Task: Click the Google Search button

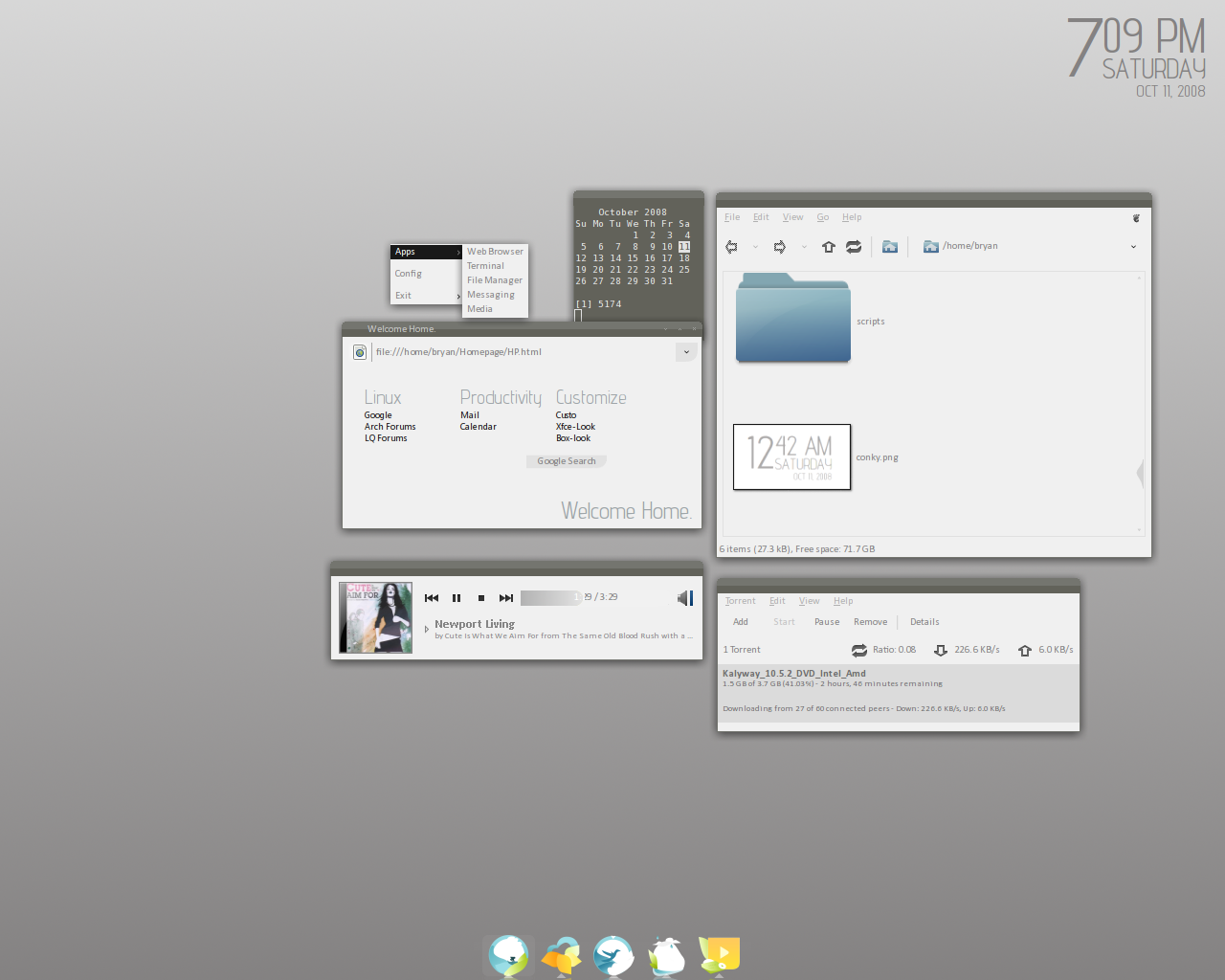Action: tap(567, 461)
